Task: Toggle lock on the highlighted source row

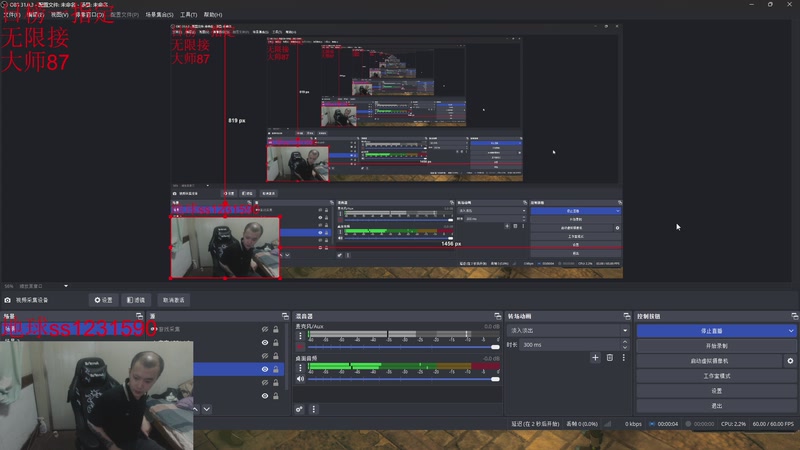Action: [x=276, y=369]
